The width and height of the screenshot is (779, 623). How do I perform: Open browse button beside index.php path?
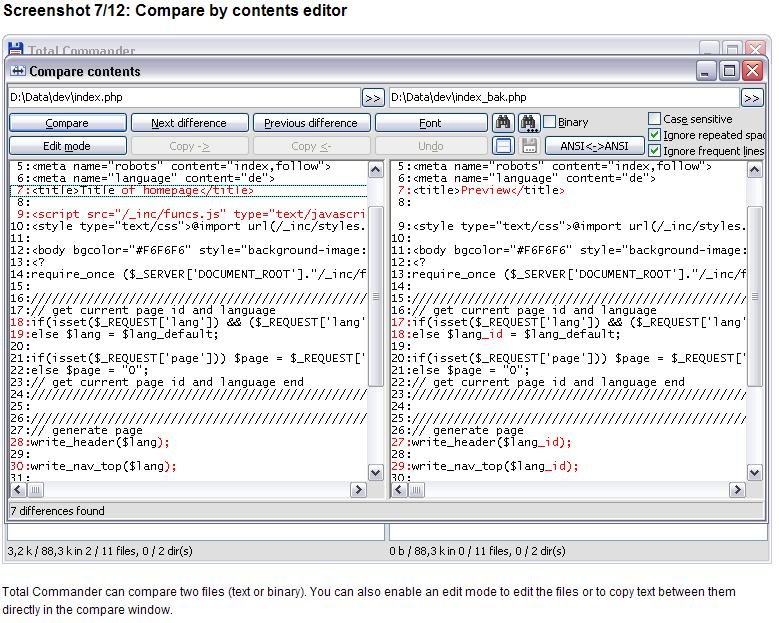373,98
